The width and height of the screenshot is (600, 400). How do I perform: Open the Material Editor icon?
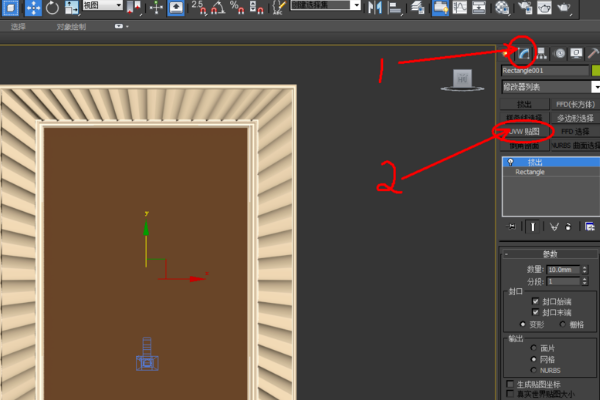click(502, 7)
